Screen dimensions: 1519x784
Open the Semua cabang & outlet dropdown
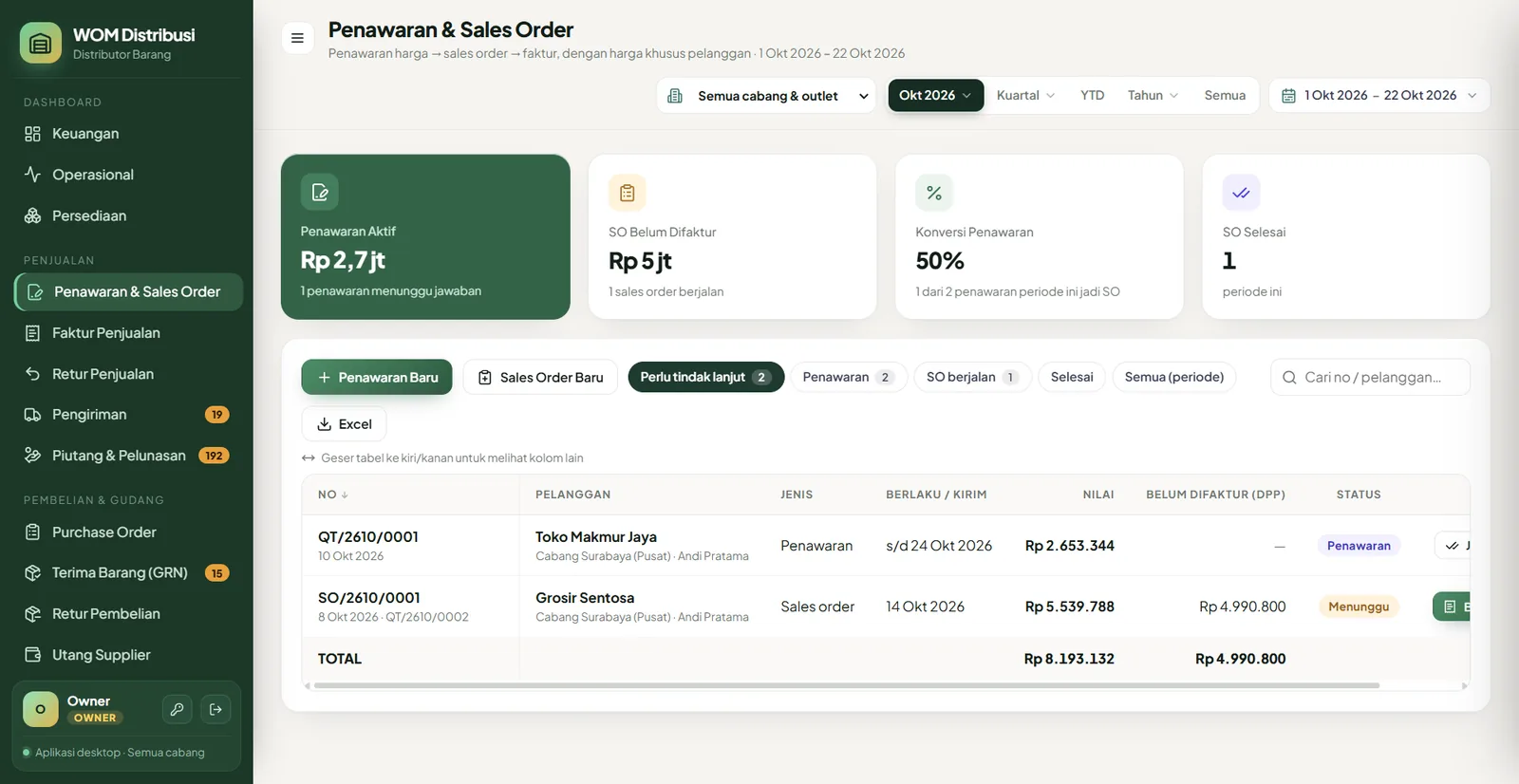click(766, 96)
